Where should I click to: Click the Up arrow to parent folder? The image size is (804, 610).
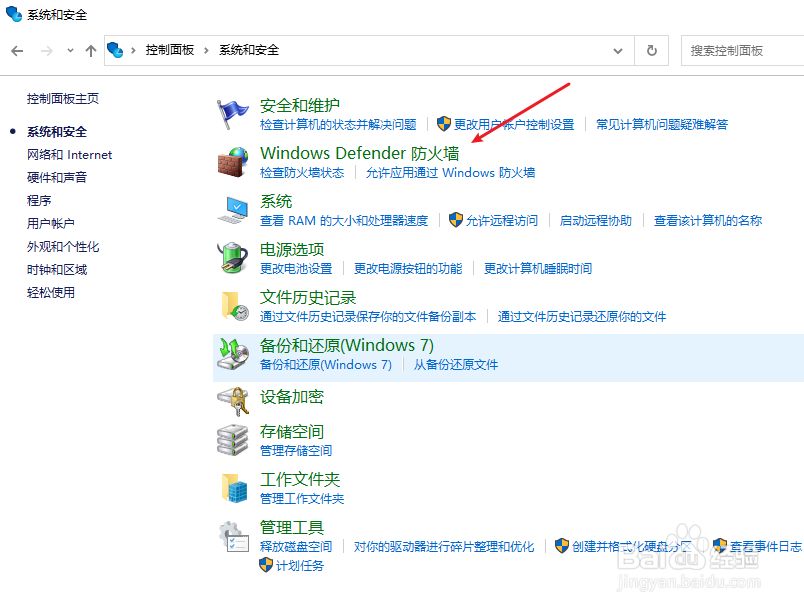point(91,51)
